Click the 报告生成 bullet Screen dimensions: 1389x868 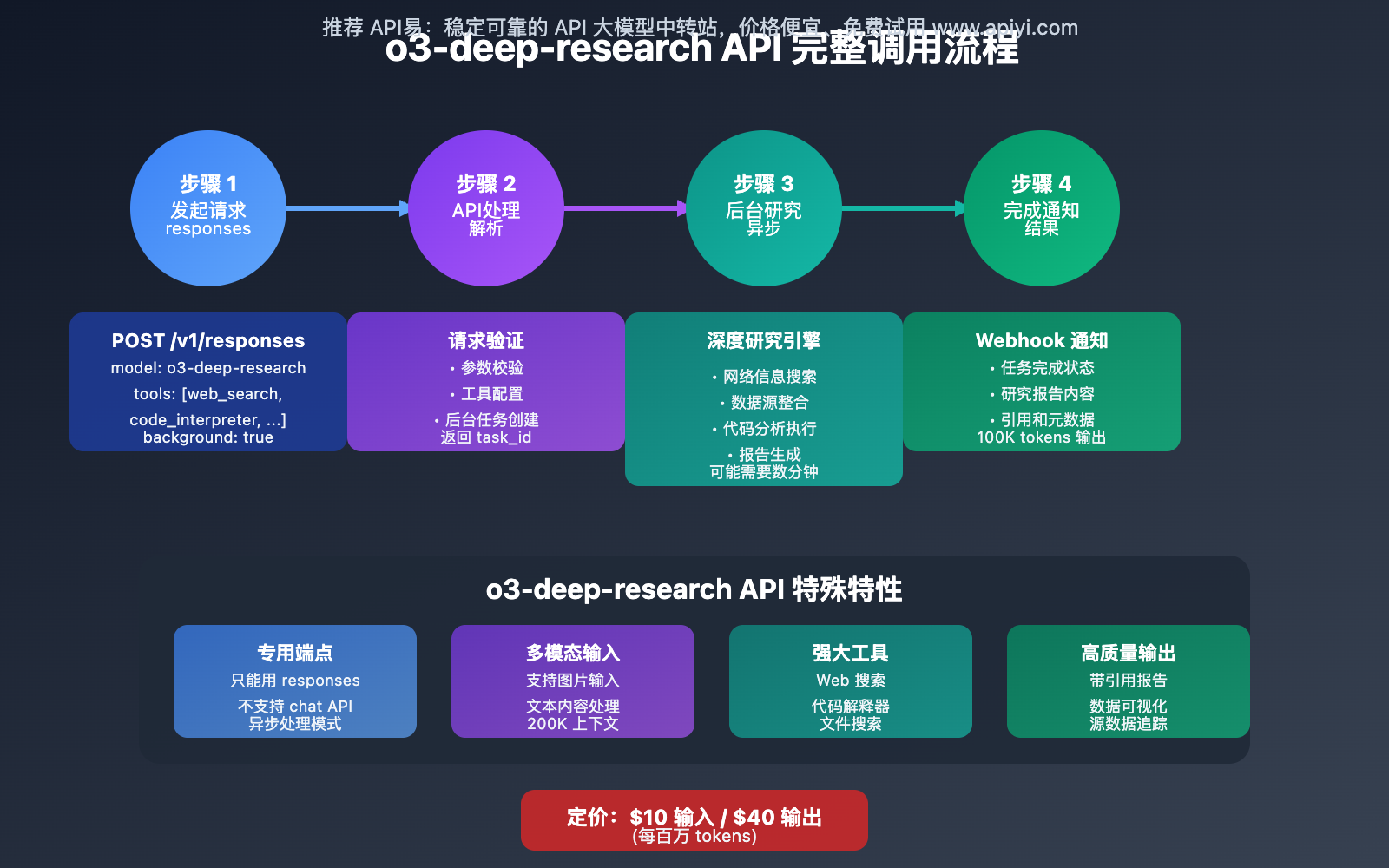(x=764, y=455)
